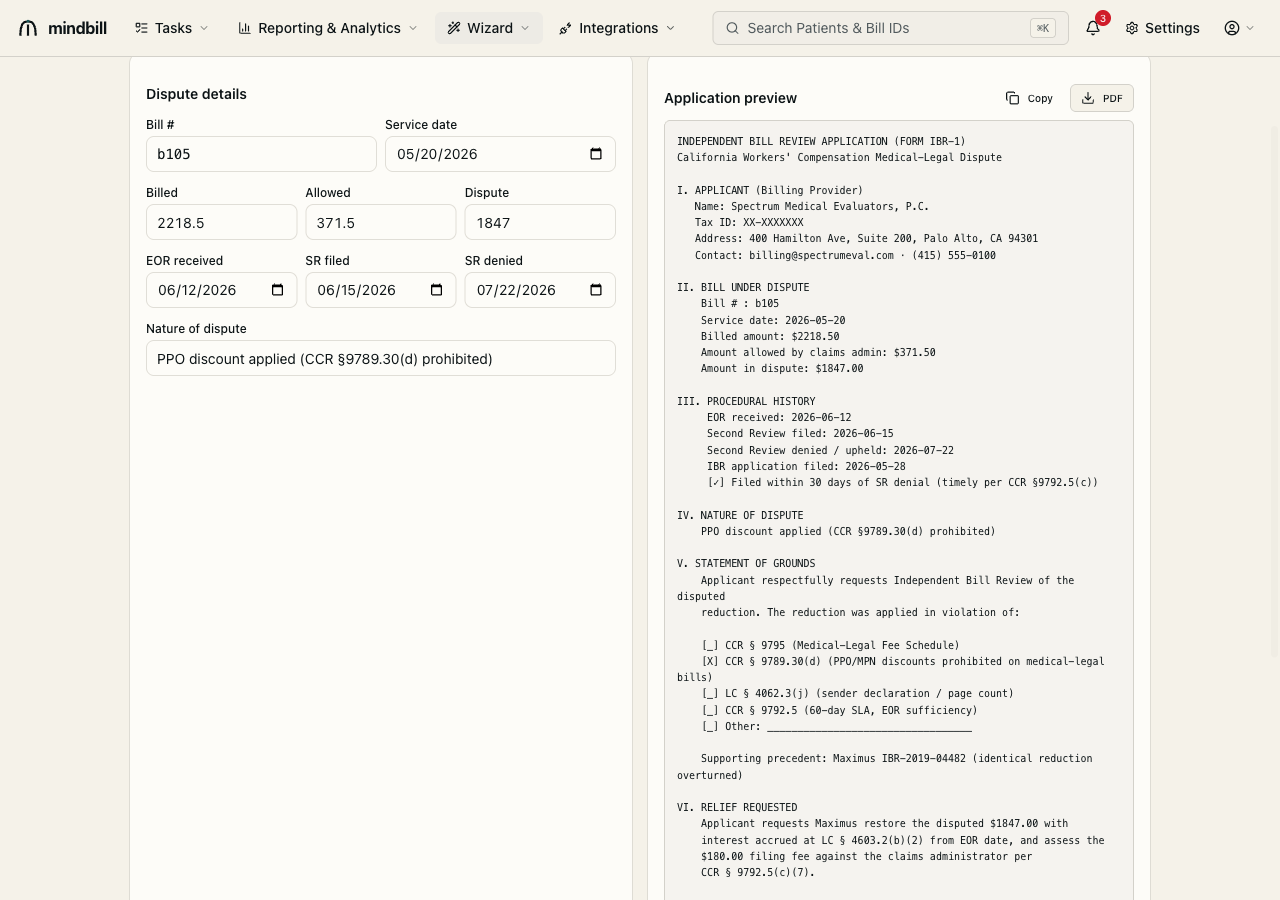Image resolution: width=1280 pixels, height=900 pixels.
Task: Click the search magnifier icon
Action: [x=733, y=28]
